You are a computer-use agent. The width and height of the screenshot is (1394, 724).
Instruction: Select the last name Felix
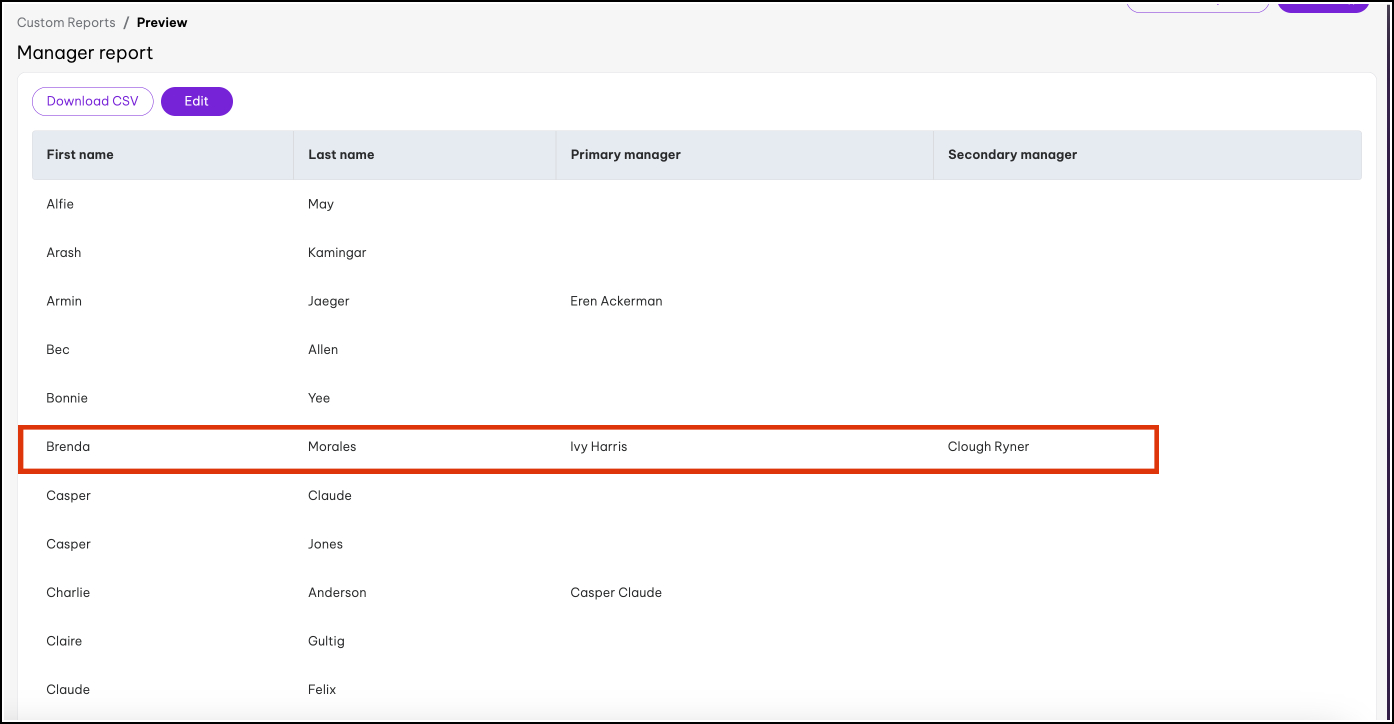pyautogui.click(x=322, y=690)
